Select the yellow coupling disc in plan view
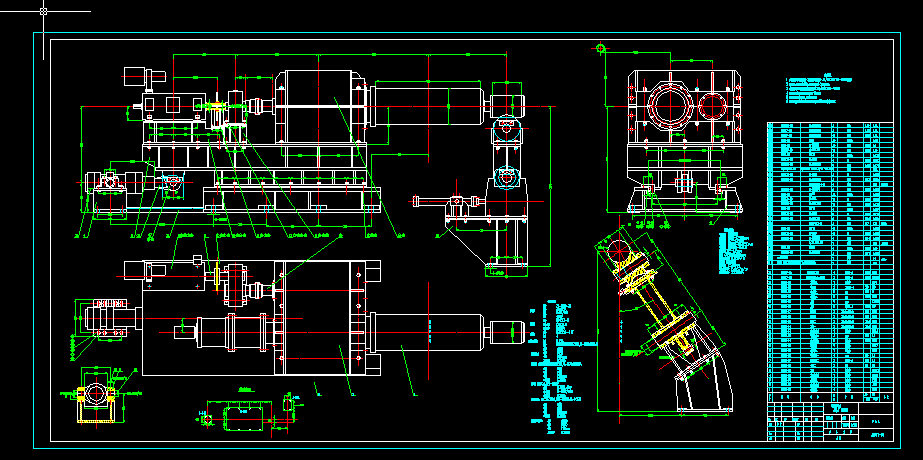Image resolution: width=923 pixels, height=460 pixels. coord(217,277)
